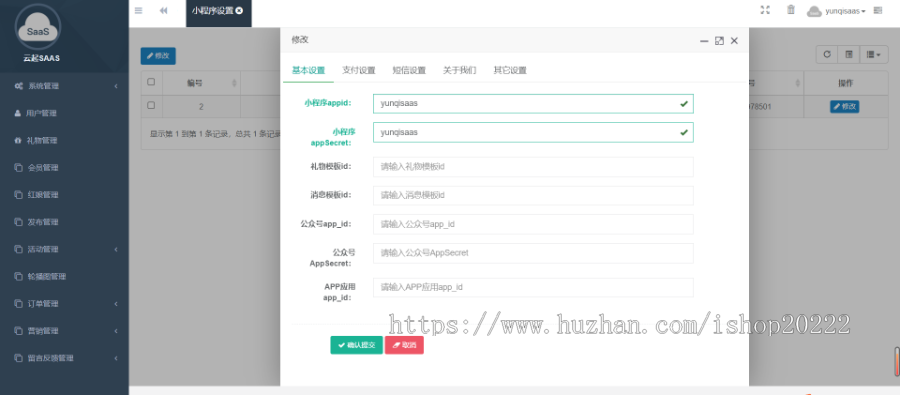The image size is (900, 395).
Task: Select the 关于我们 tab
Action: [460, 71]
